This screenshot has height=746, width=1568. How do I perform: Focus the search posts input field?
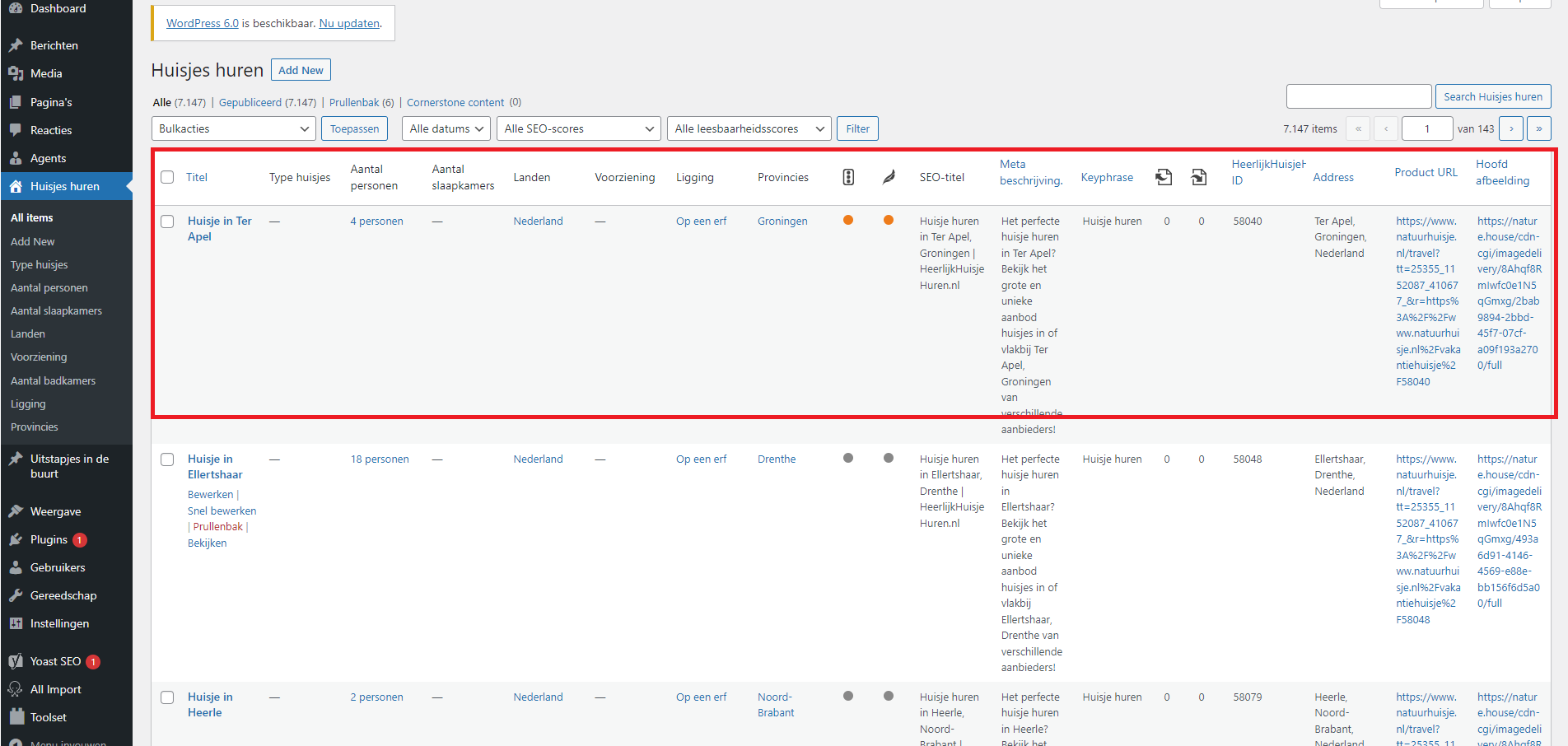1359,96
